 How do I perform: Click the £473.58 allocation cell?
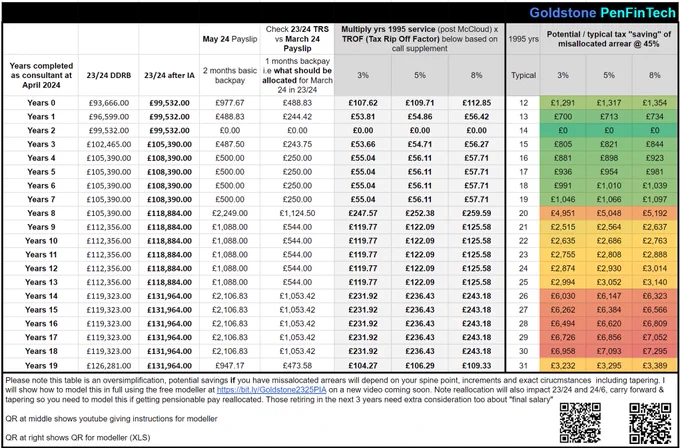click(297, 366)
